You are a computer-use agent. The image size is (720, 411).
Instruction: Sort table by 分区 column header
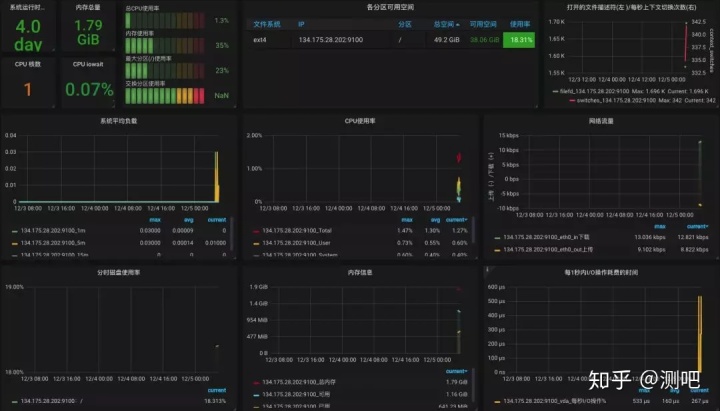pyautogui.click(x=405, y=24)
